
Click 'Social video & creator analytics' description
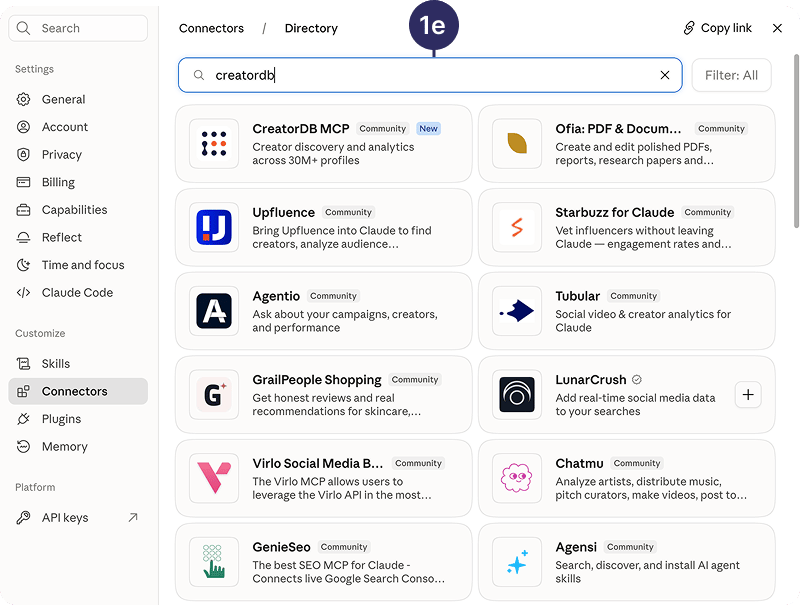click(x=643, y=321)
